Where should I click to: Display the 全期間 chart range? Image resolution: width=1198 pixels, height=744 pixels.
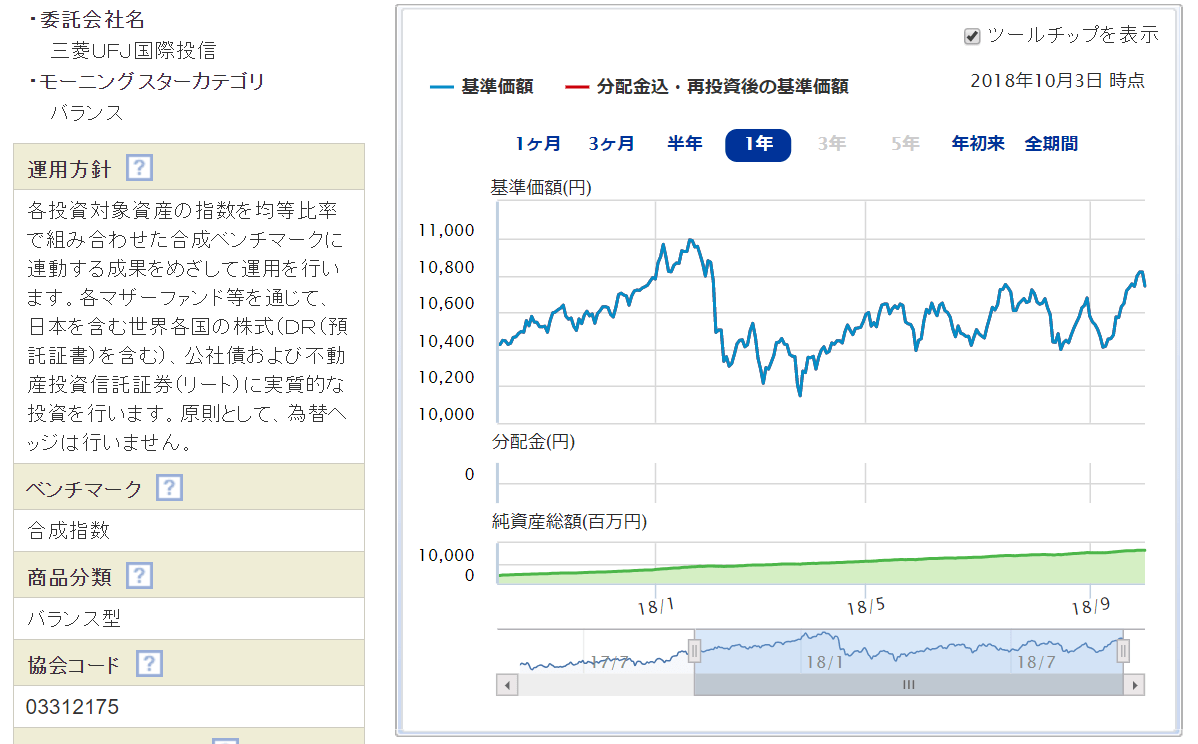[x=1051, y=144]
